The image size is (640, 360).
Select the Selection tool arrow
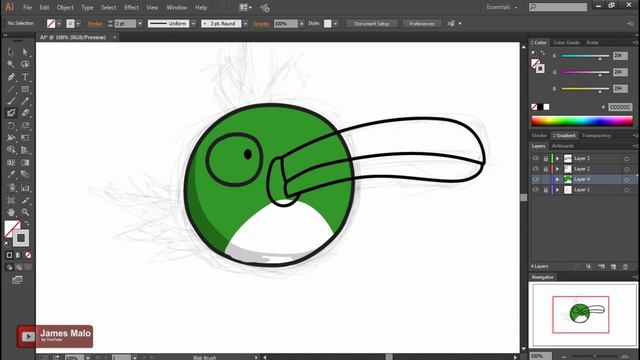[x=11, y=52]
